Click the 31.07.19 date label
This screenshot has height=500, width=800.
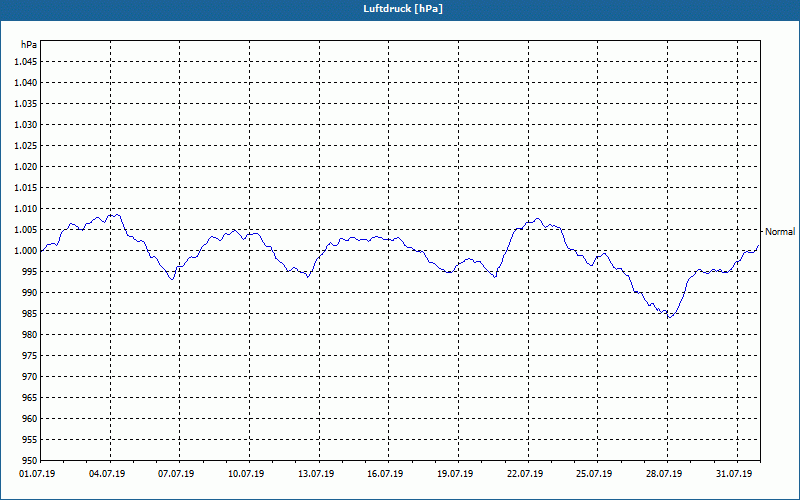[x=734, y=474]
